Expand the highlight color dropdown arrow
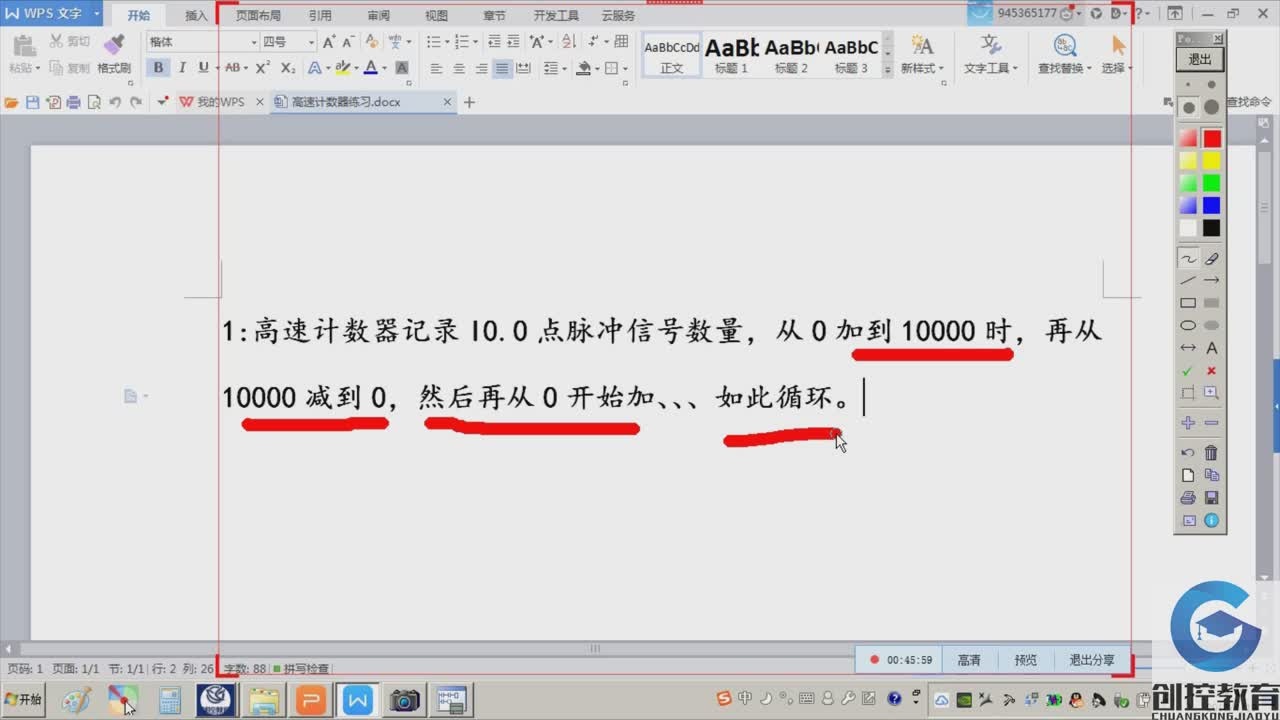This screenshot has height=720, width=1280. (355, 68)
